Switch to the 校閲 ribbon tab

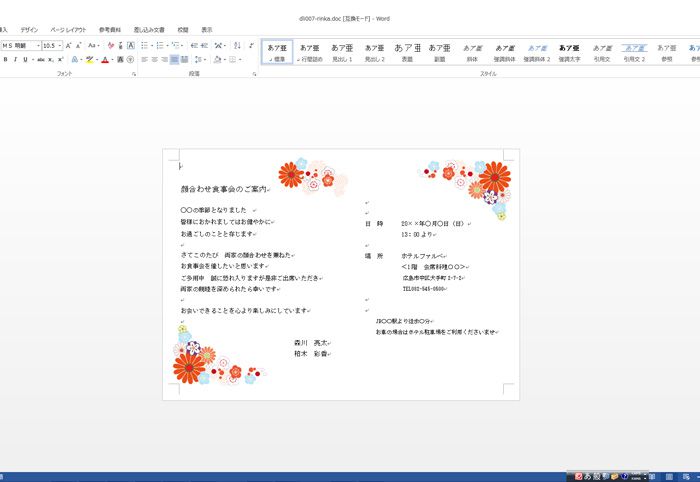coord(183,30)
